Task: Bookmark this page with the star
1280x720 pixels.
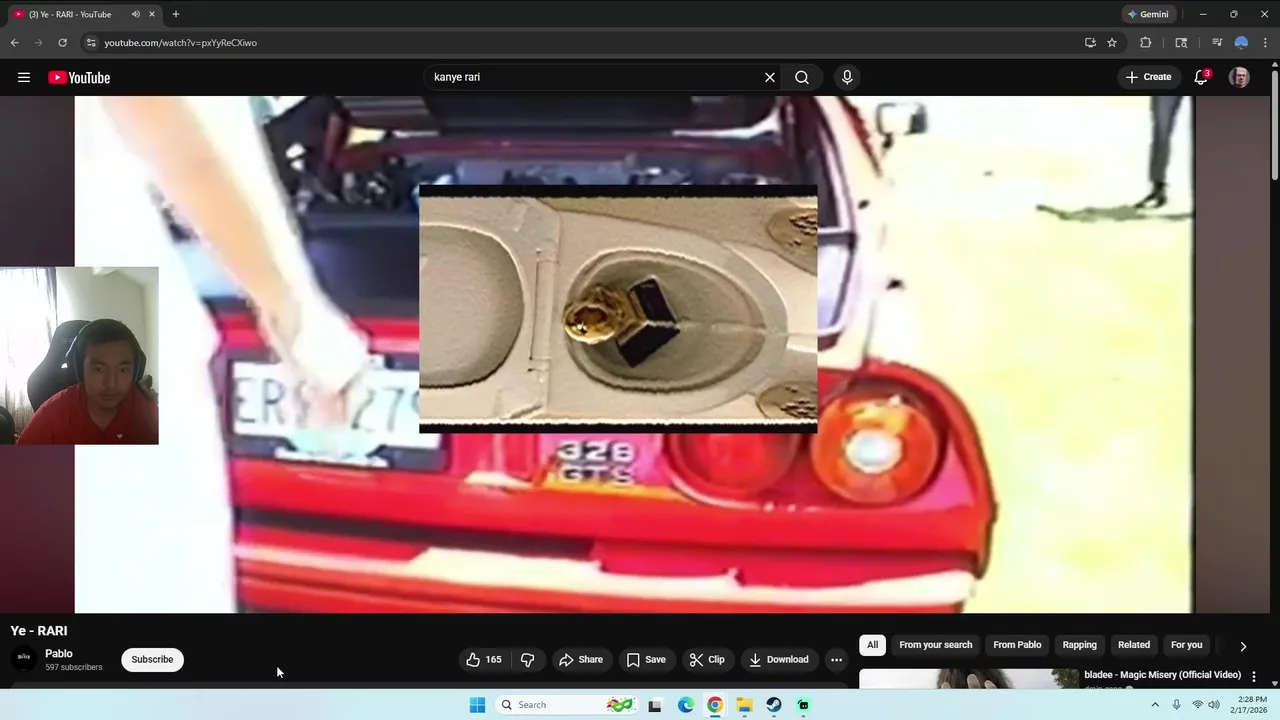Action: pos(1112,43)
